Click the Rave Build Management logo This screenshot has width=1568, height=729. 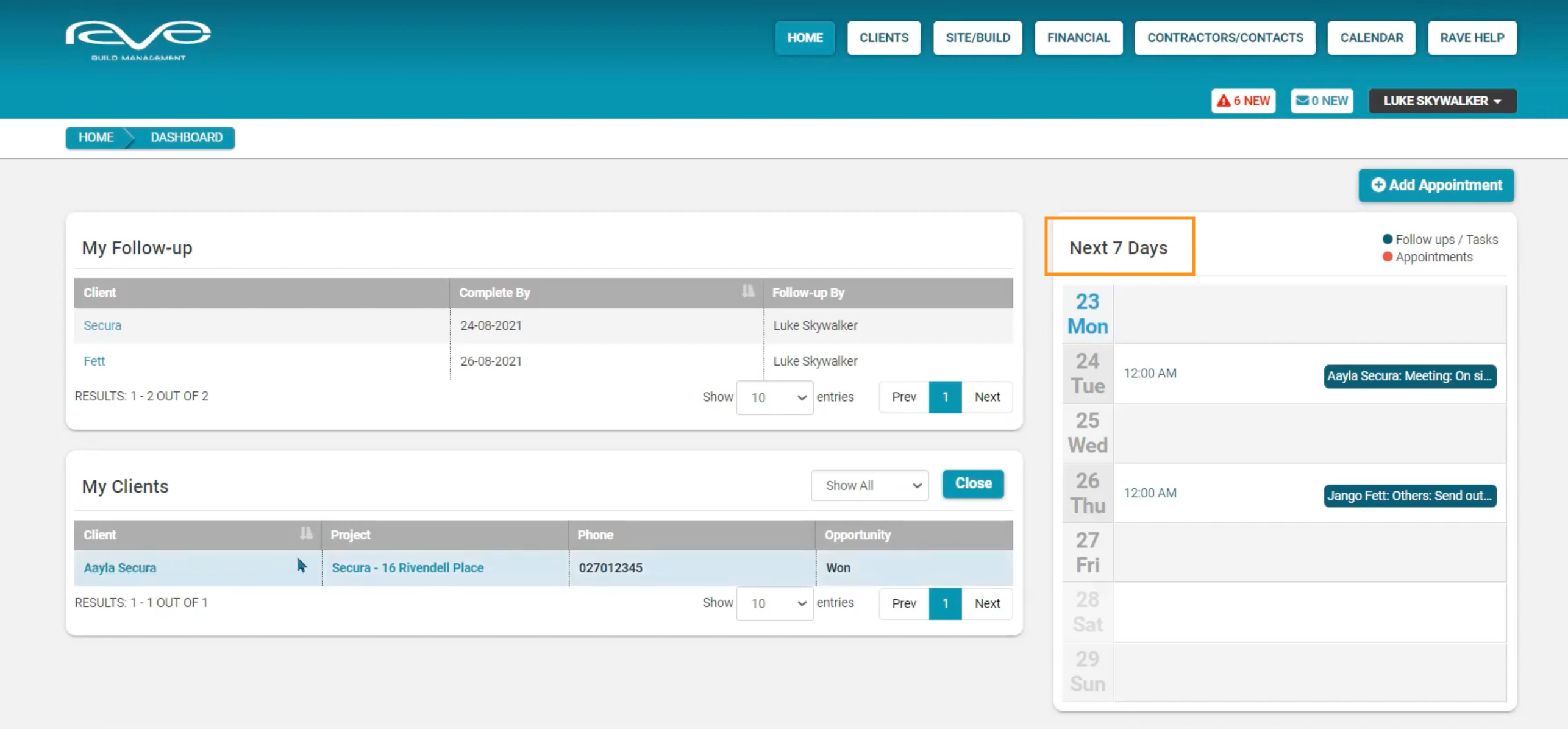[x=138, y=40]
